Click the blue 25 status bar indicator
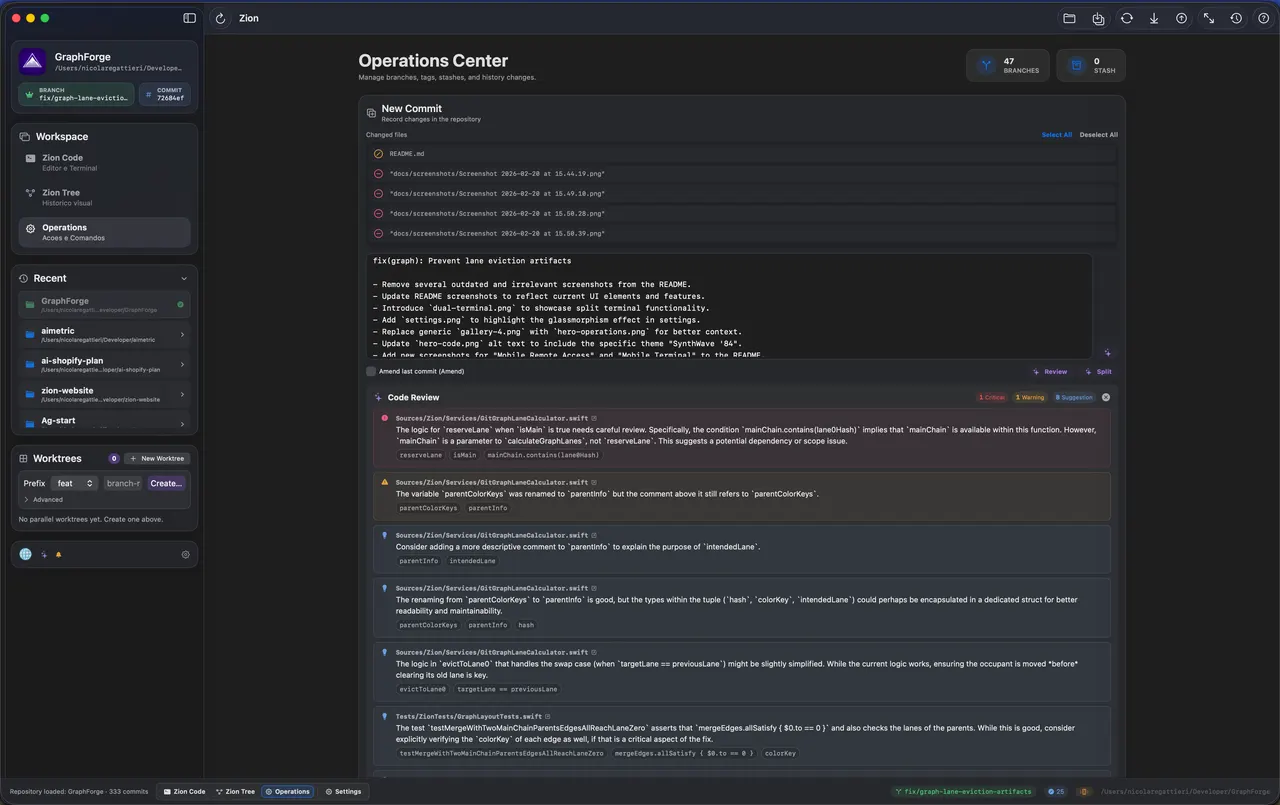Image resolution: width=1280 pixels, height=805 pixels. (1056, 791)
